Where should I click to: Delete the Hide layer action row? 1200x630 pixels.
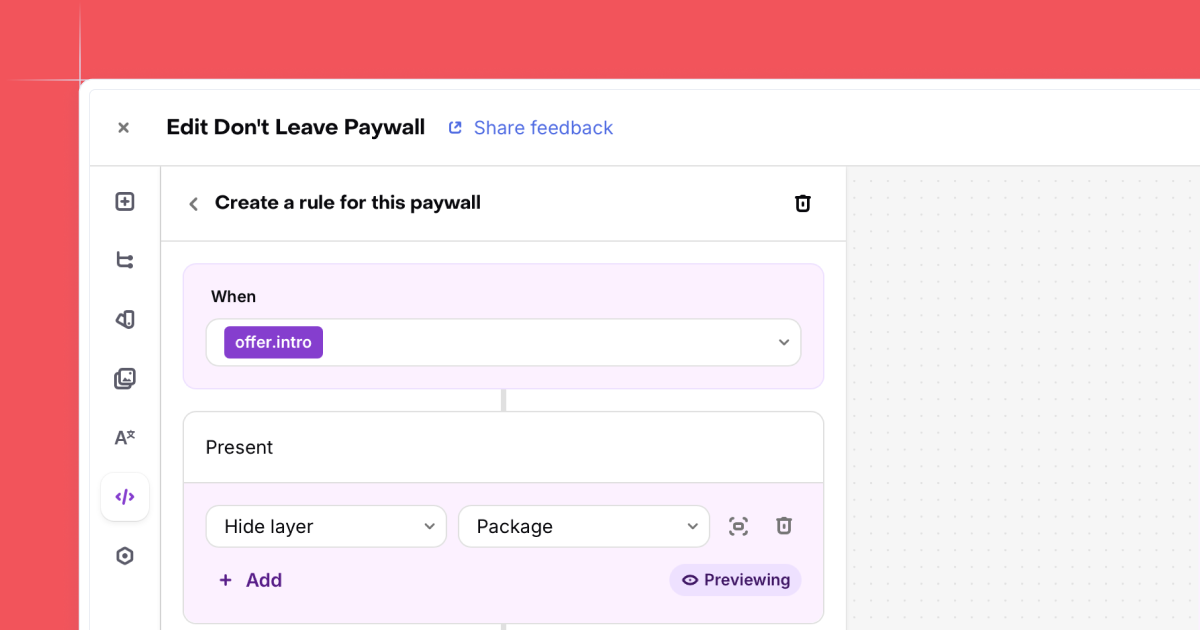coord(784,526)
